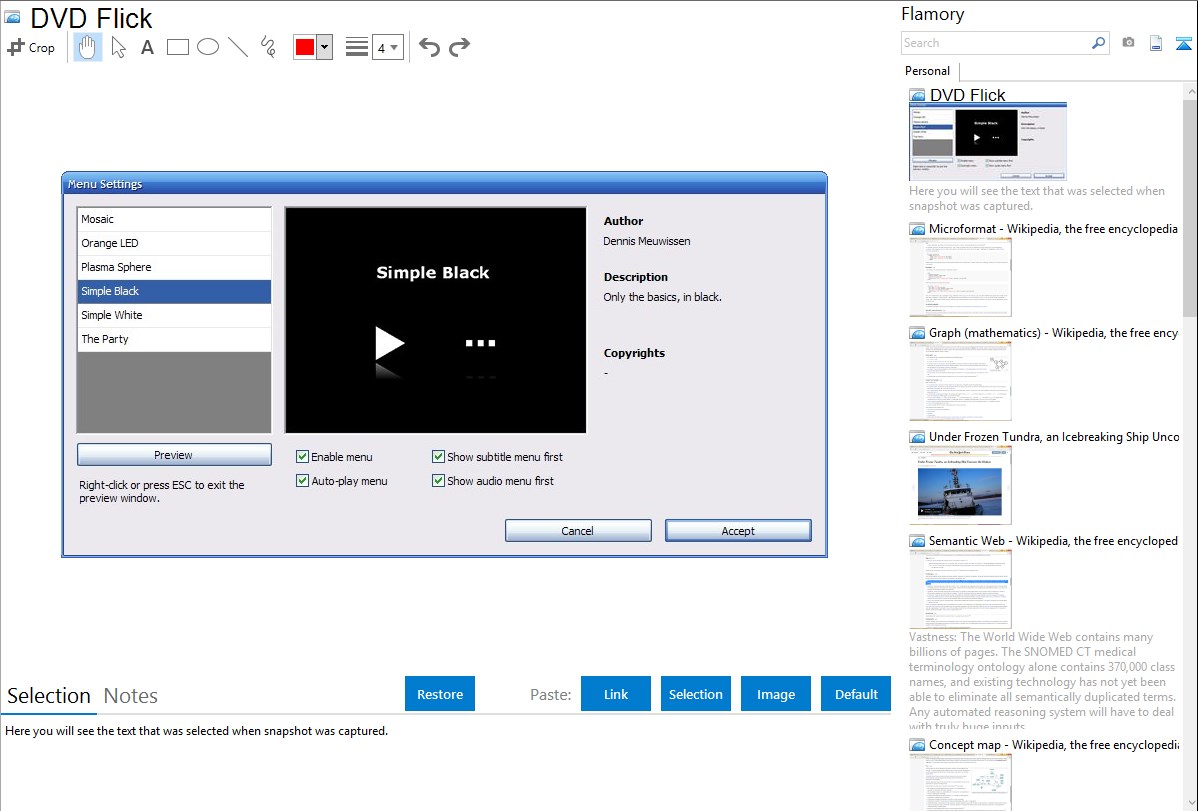Select the ellipse shape tool
This screenshot has height=811, width=1198.
(208, 47)
